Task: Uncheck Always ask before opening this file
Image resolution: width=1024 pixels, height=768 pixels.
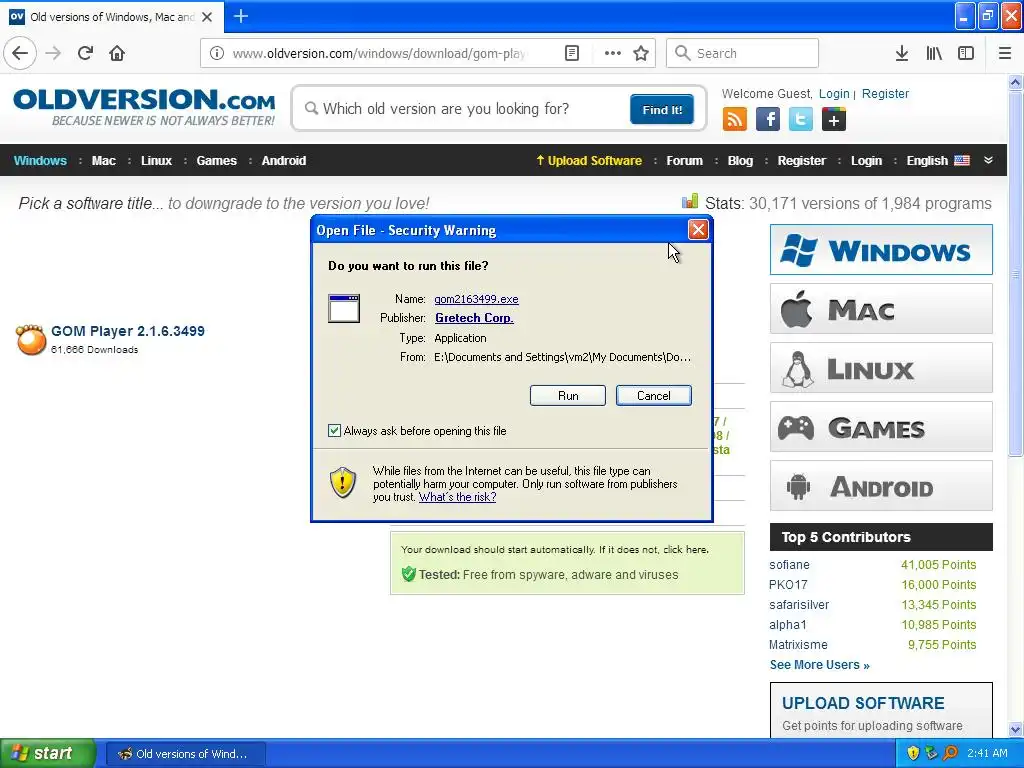Action: (x=334, y=430)
